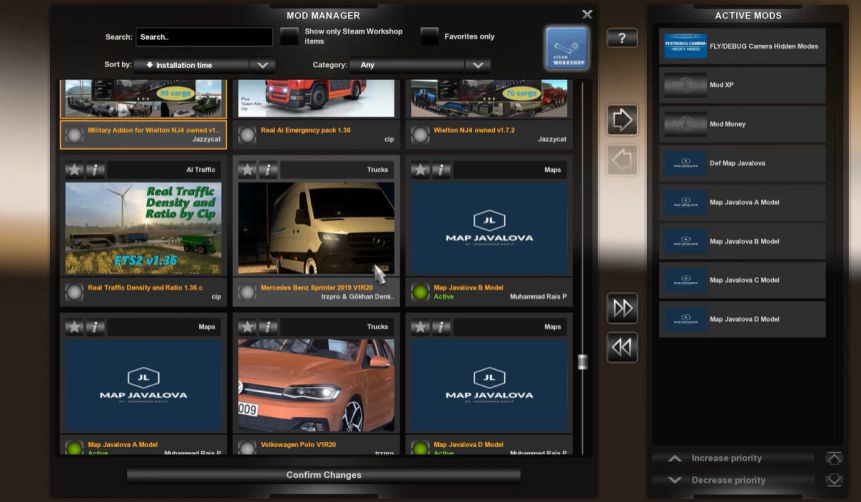Expand the Category dropdown arrow
Screen dimensions: 861x502
[478, 65]
